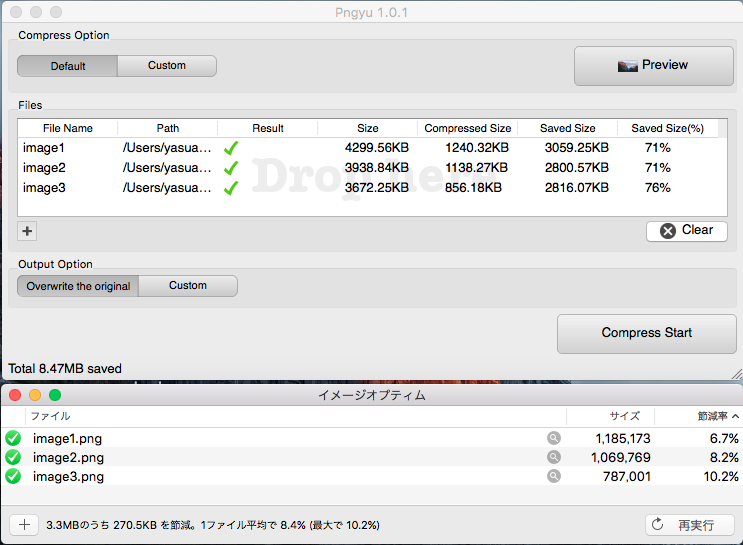Click green checkmark result for image2
The width and height of the screenshot is (743, 545).
[x=231, y=168]
